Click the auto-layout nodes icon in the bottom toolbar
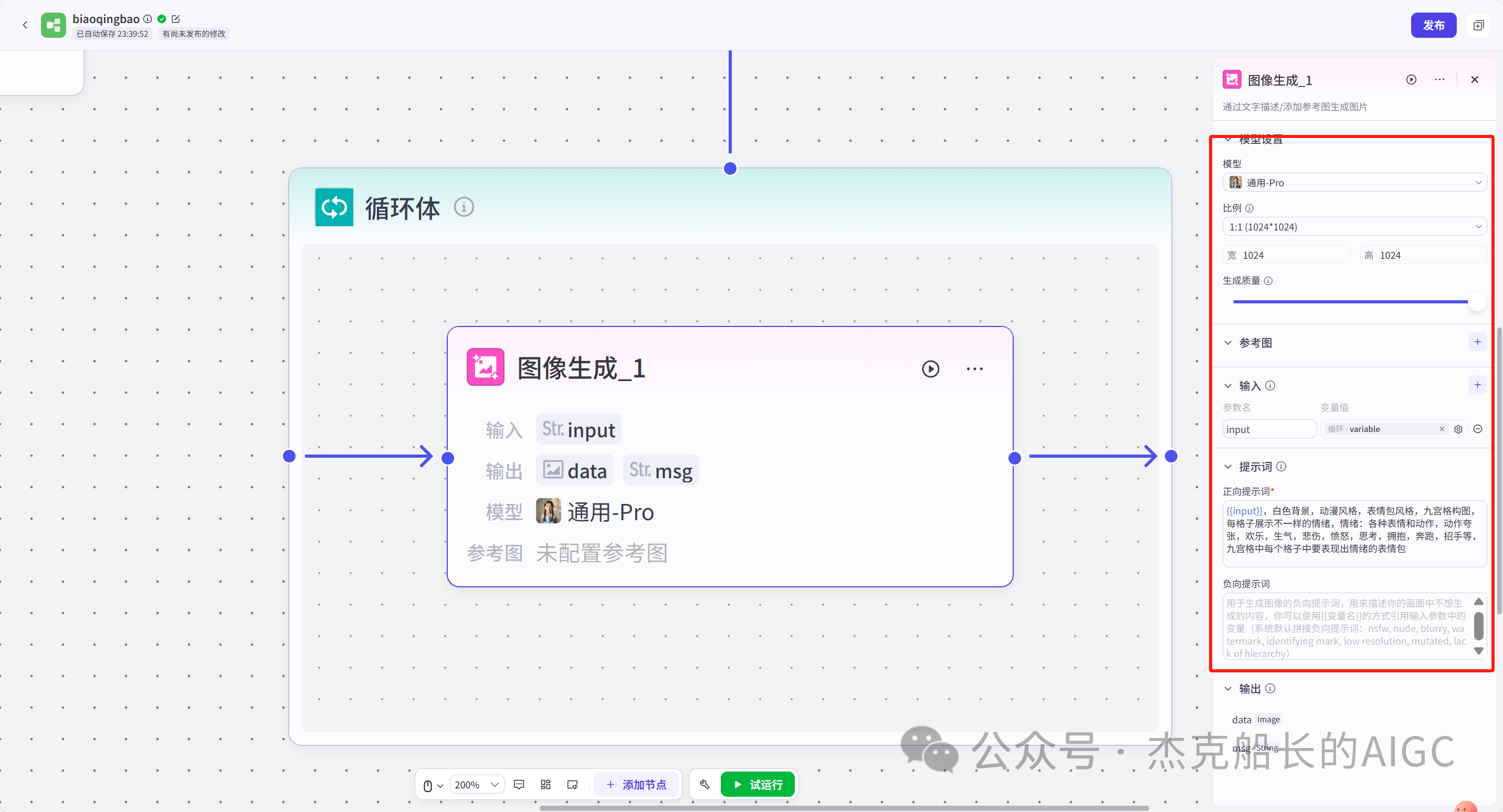1503x812 pixels. (545, 784)
